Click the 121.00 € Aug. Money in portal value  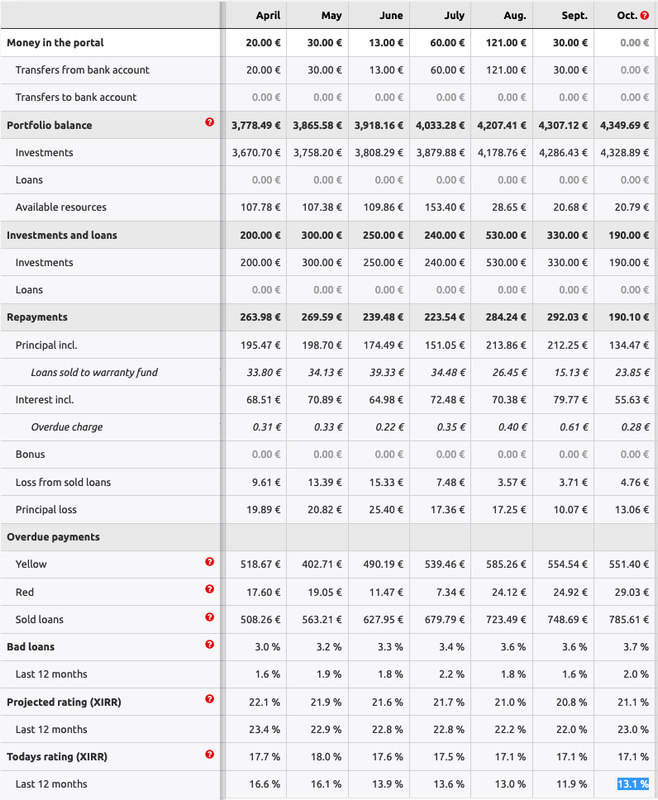[x=505, y=43]
